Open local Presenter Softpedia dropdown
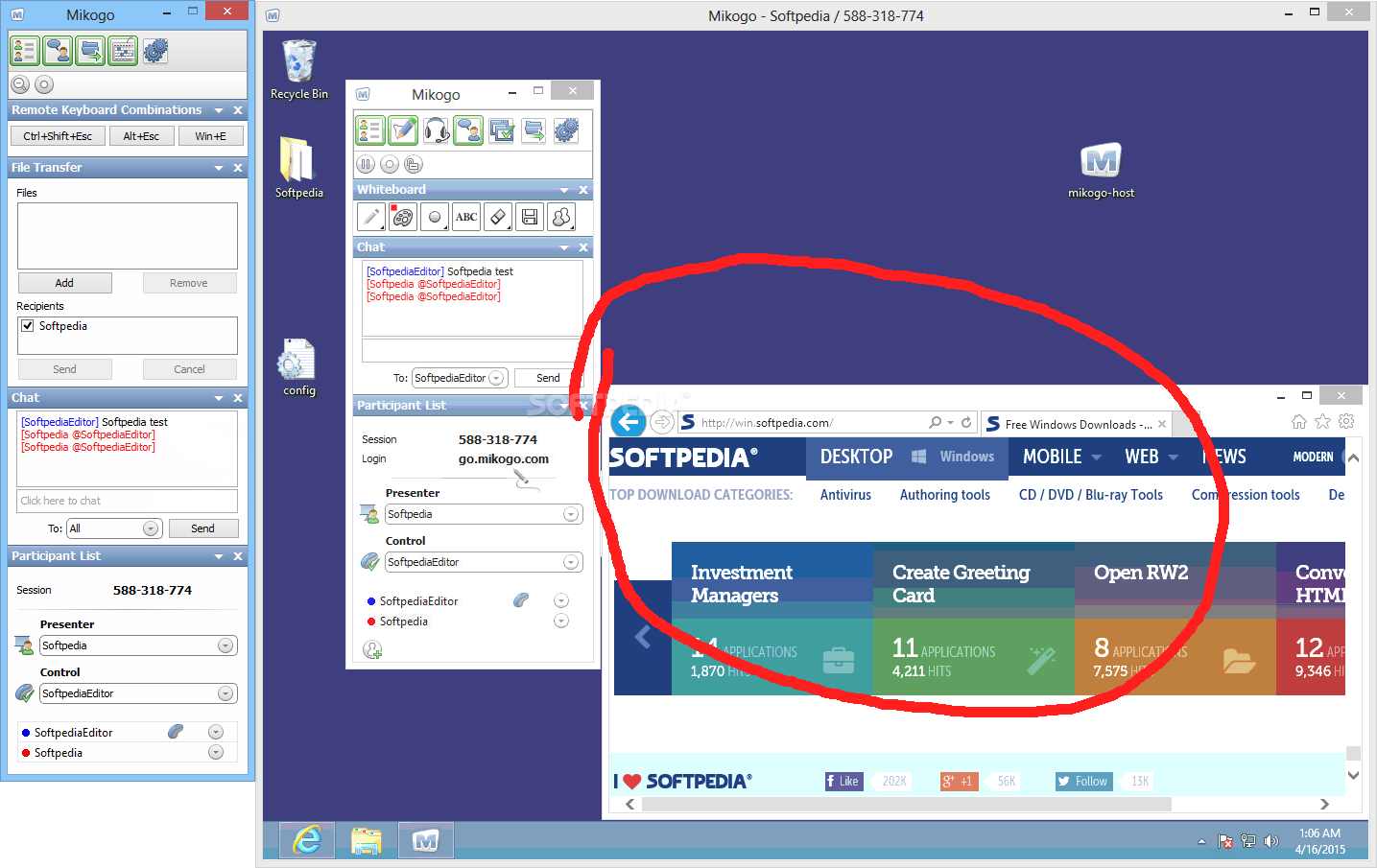The width and height of the screenshot is (1377, 868). [x=226, y=645]
